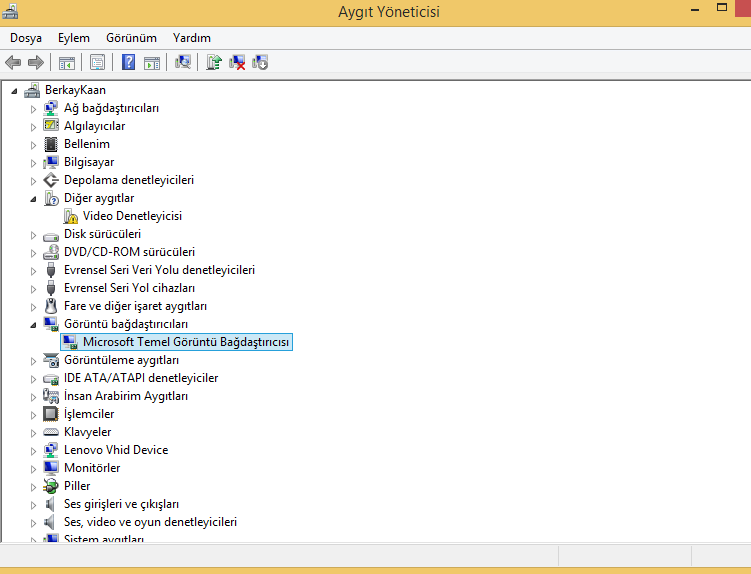
Task: Click the Uninstall device red X icon
Action: pos(237,62)
